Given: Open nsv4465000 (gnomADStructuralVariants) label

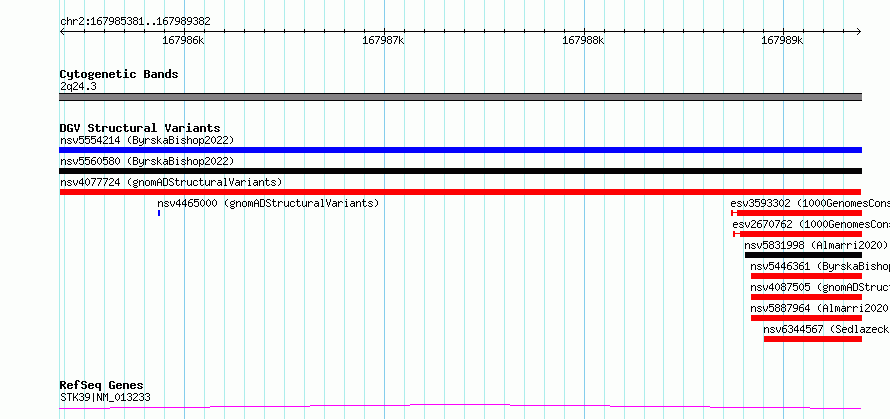Looking at the screenshot, I should [268, 203].
